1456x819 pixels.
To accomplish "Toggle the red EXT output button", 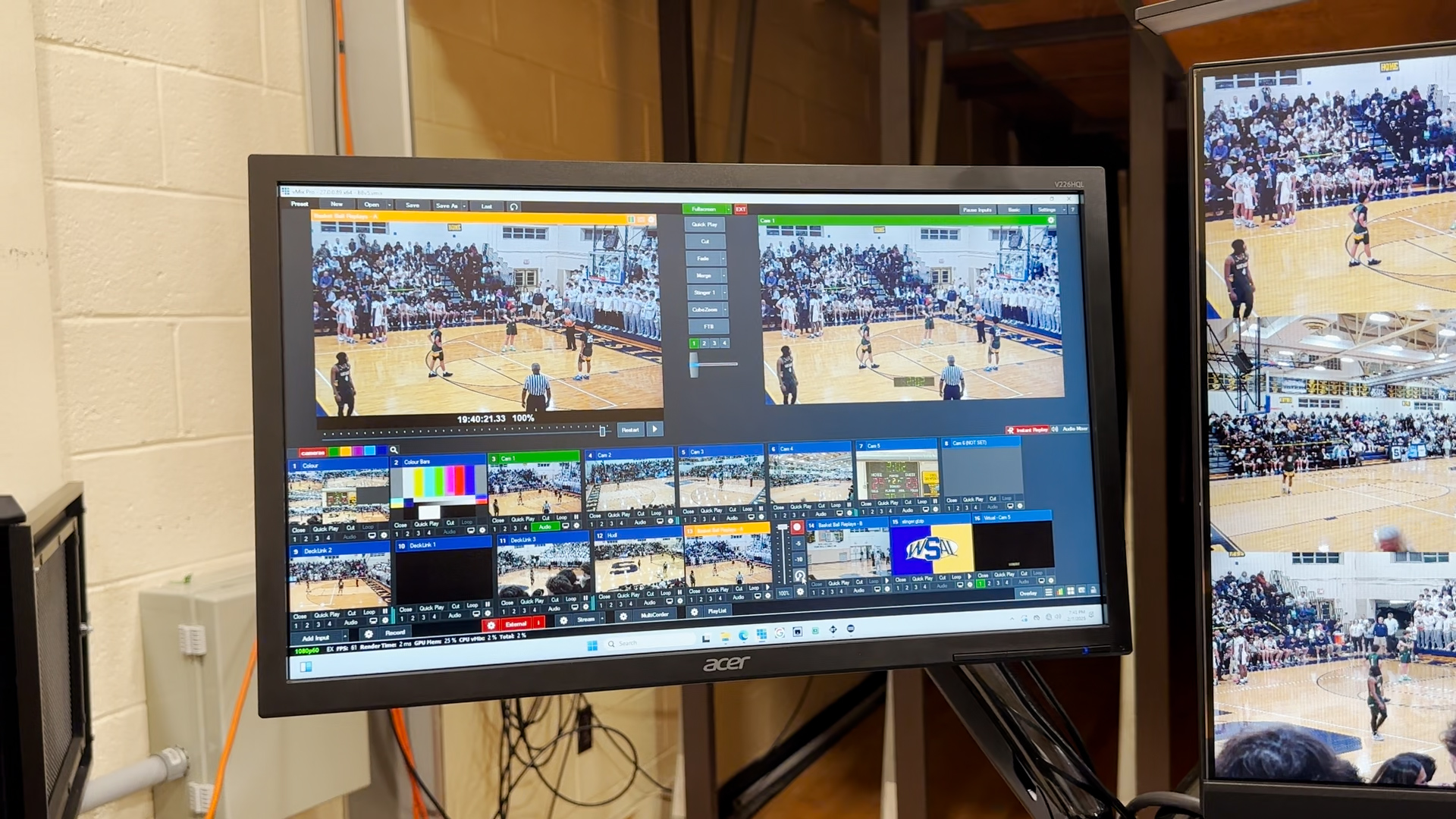I will click(741, 209).
